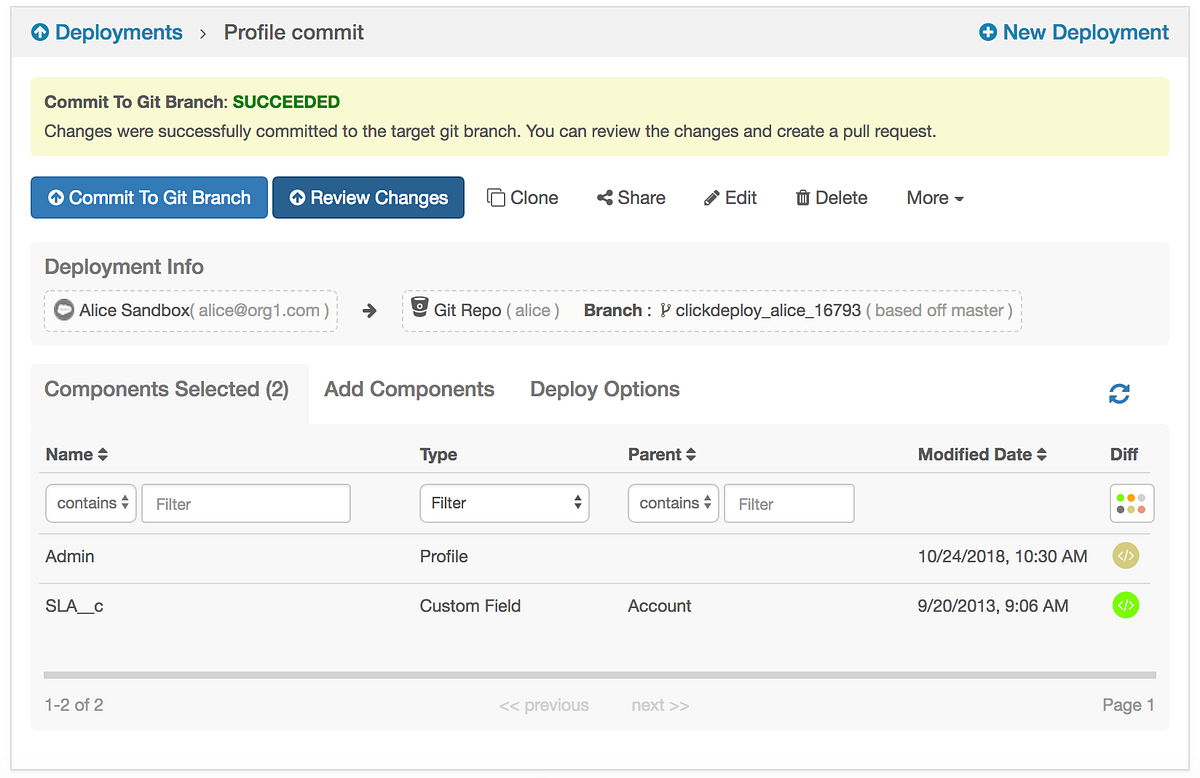
Task: Open the diff color legend
Action: click(x=1131, y=503)
